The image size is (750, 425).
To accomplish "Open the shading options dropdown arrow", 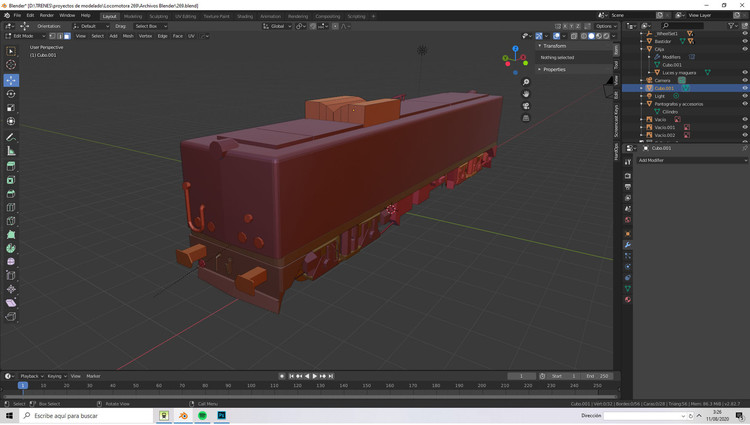I will pos(613,36).
